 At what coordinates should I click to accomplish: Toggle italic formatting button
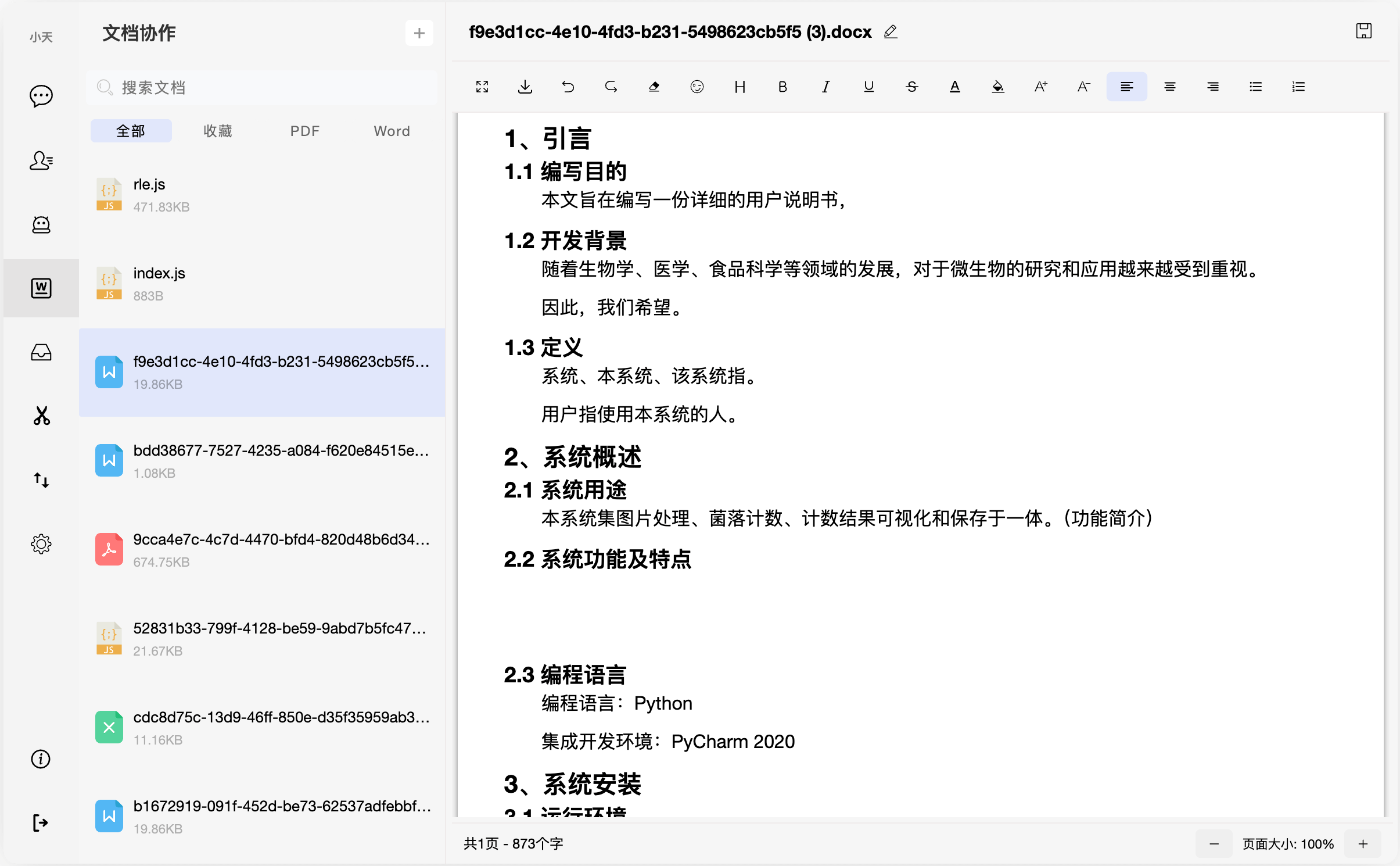point(826,87)
